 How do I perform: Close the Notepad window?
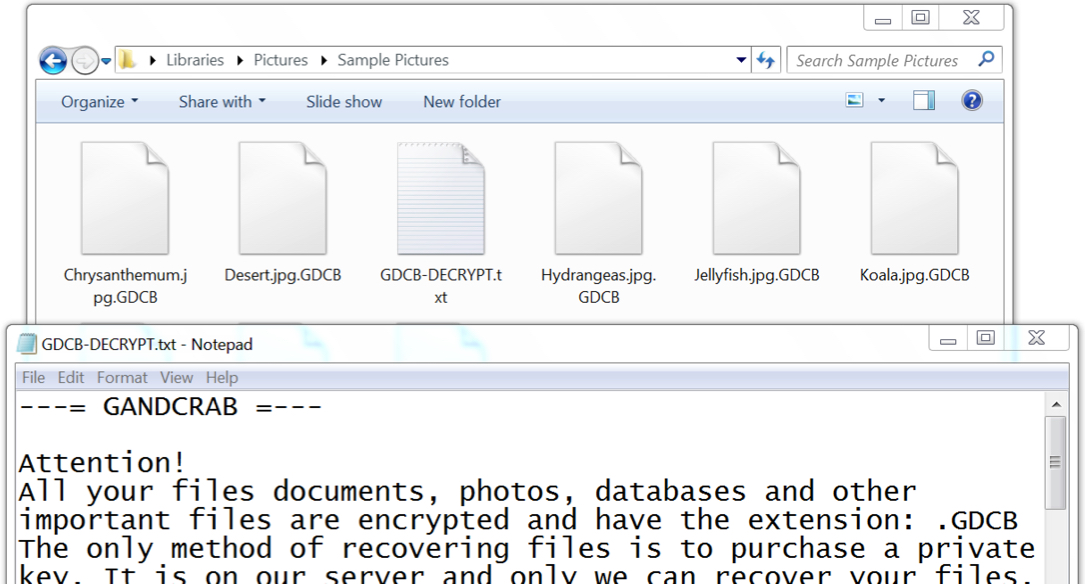tap(1037, 338)
